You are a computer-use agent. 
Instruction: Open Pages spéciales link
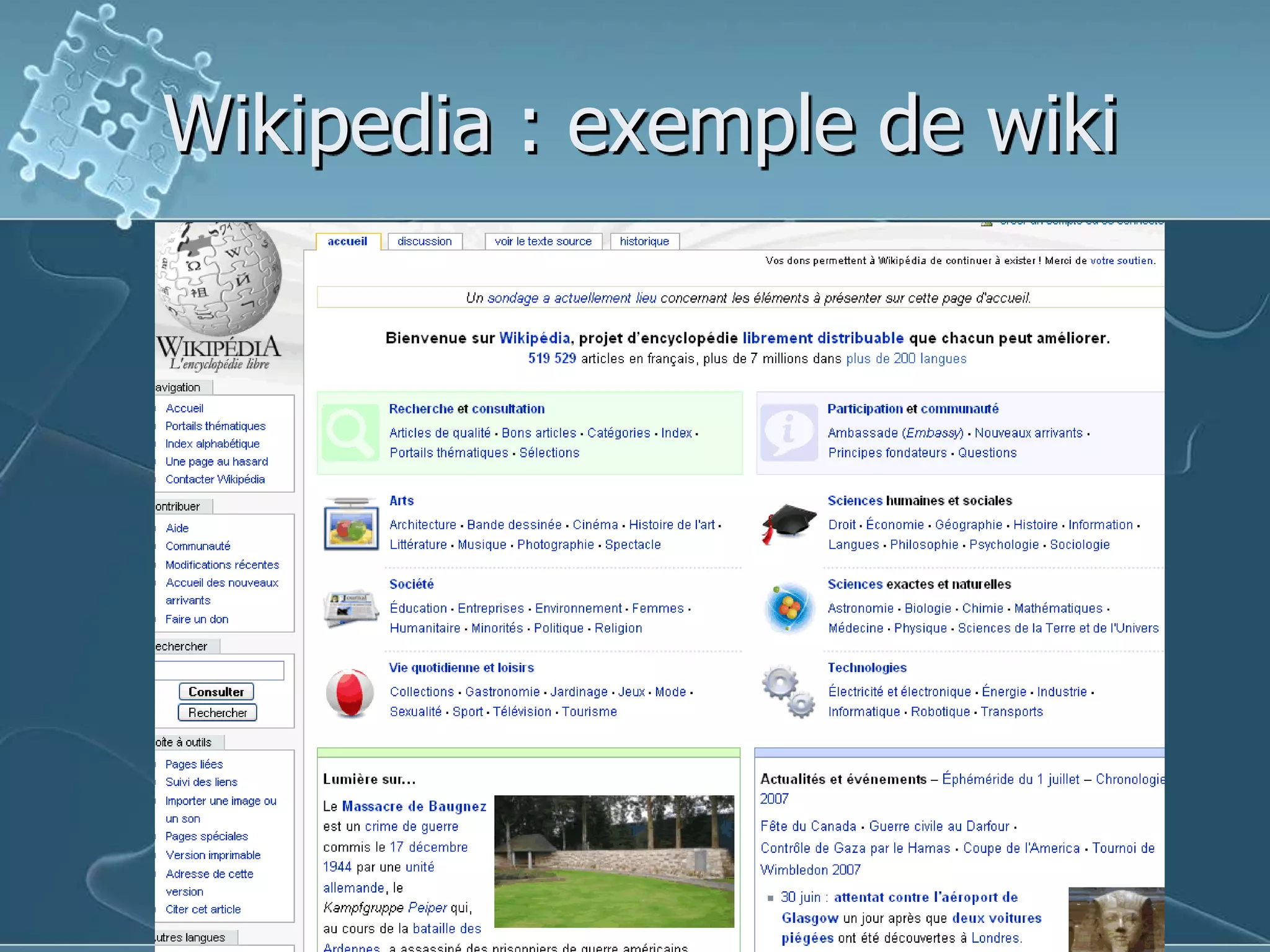point(206,837)
